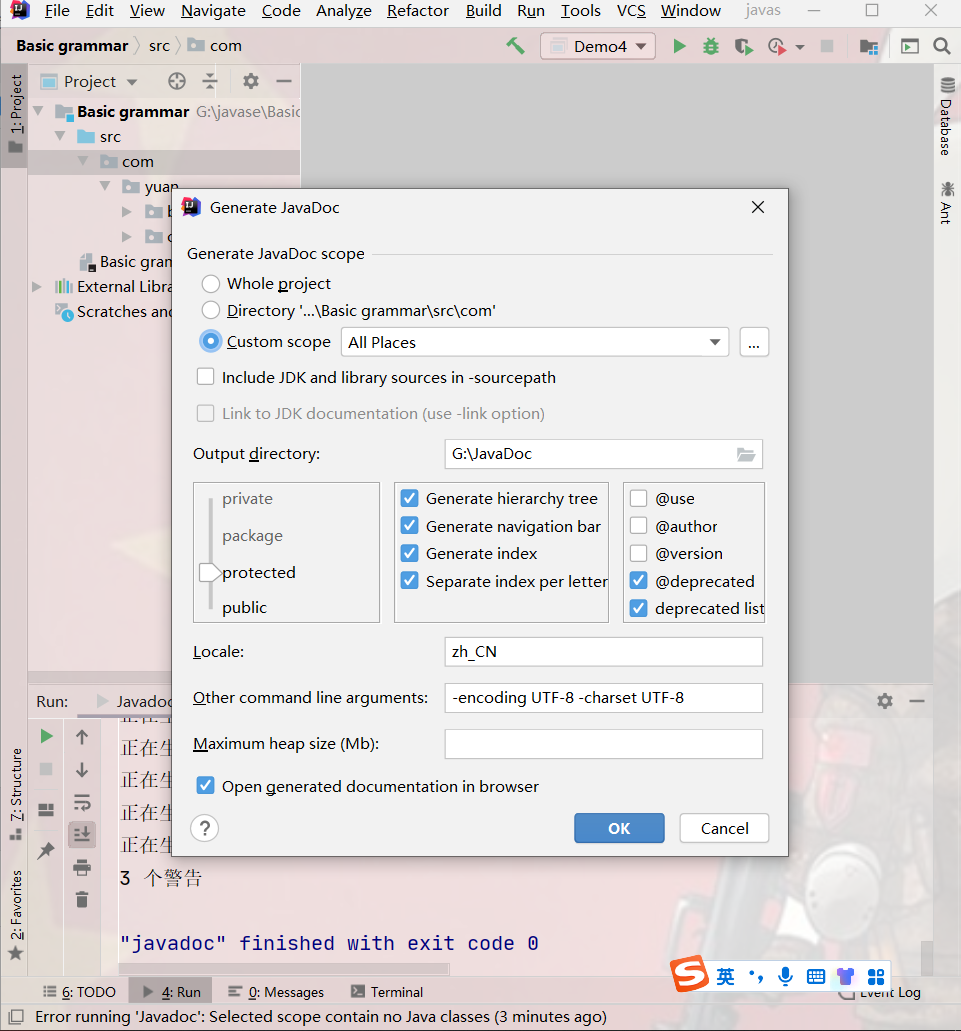Open the File menu
Screen dimensions: 961x1031
[57, 11]
